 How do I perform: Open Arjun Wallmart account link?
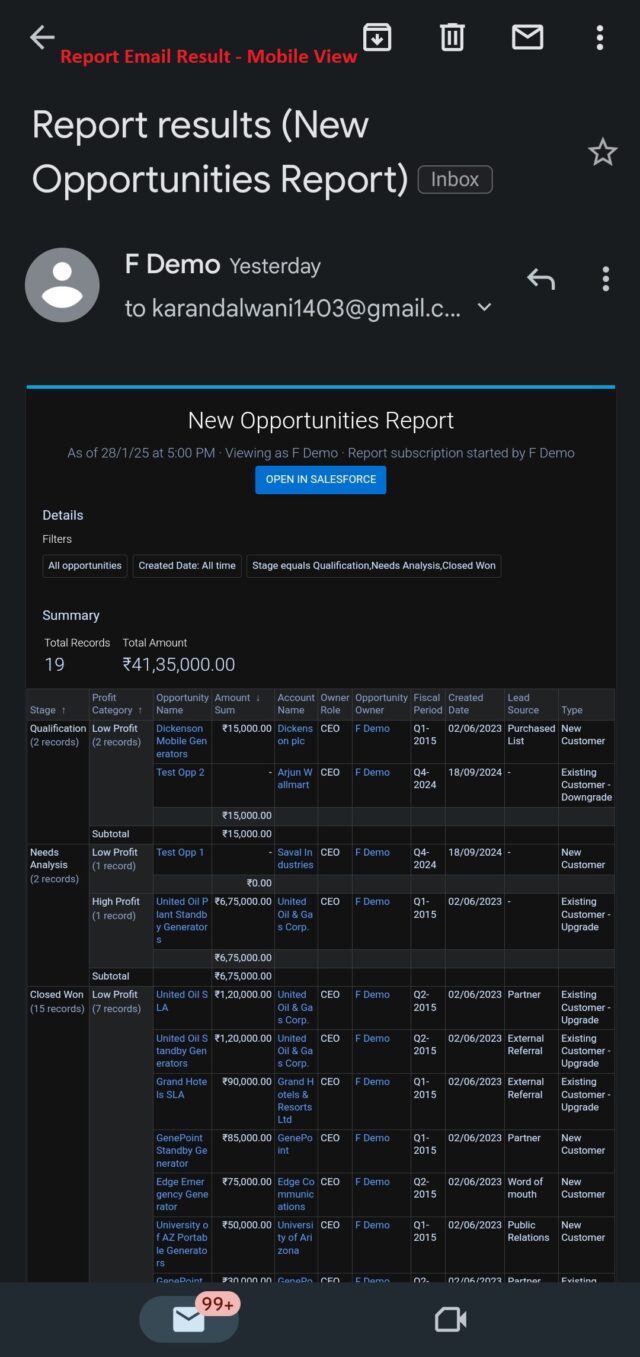coord(295,779)
